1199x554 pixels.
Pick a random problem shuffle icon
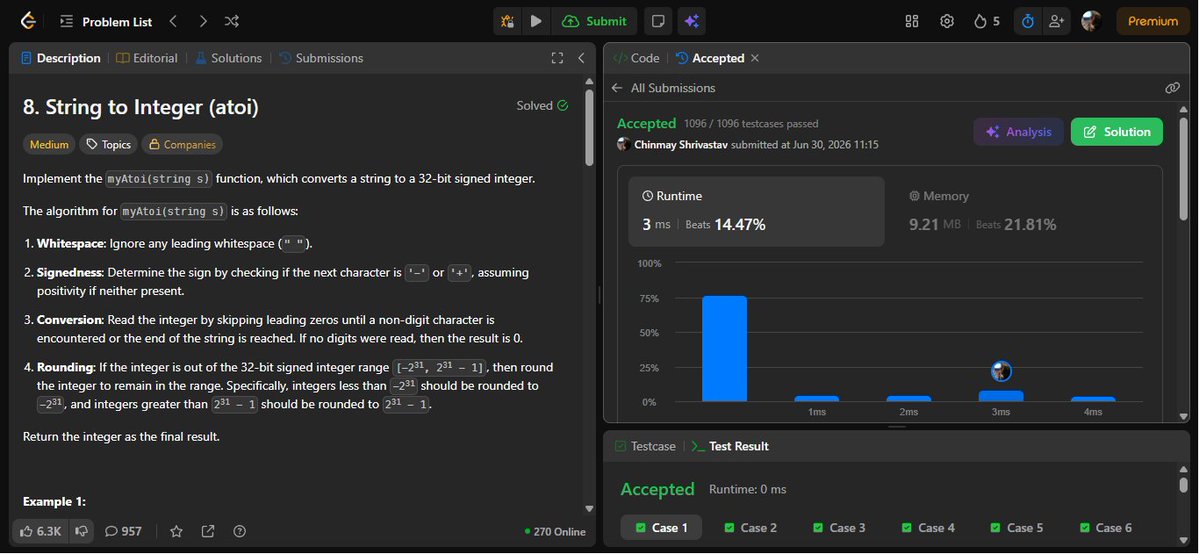pyautogui.click(x=232, y=21)
